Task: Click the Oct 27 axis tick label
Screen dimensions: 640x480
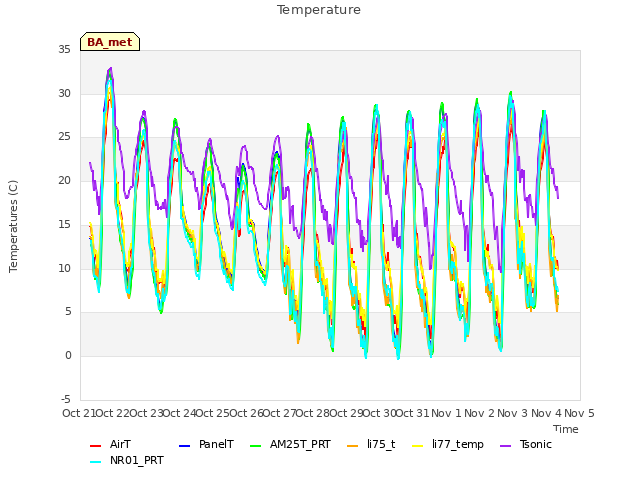Action: coord(279,413)
